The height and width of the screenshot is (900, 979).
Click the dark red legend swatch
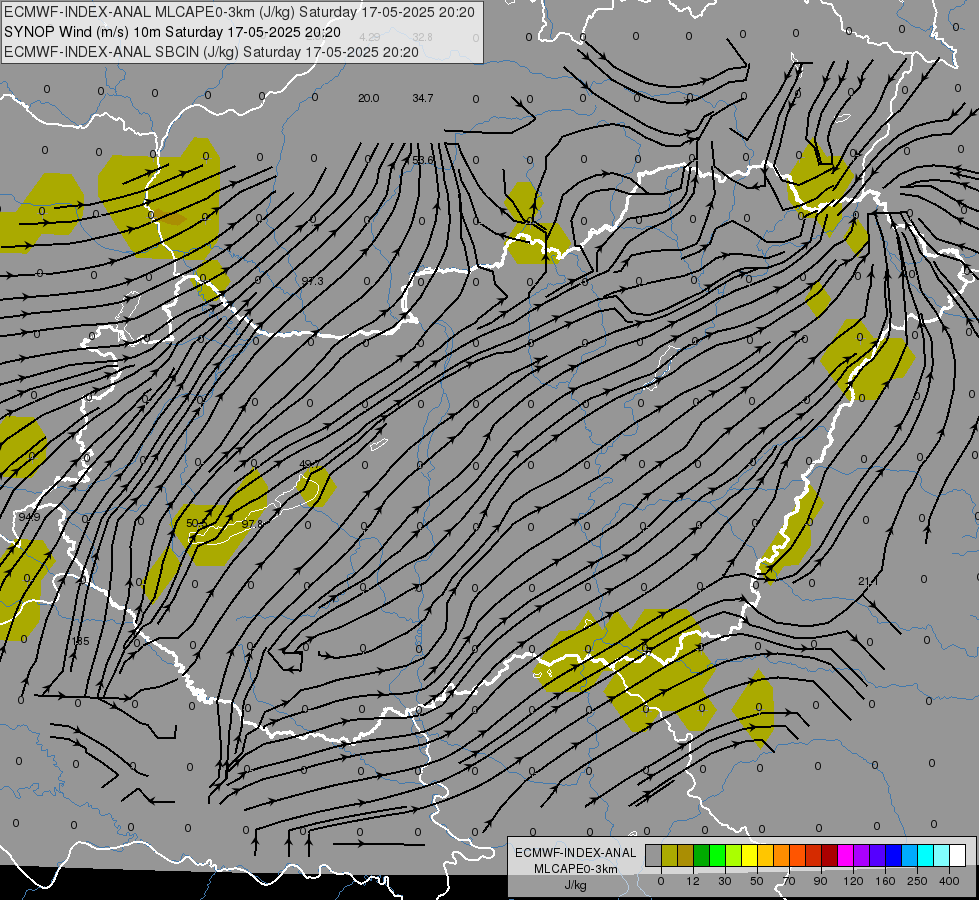[829, 855]
